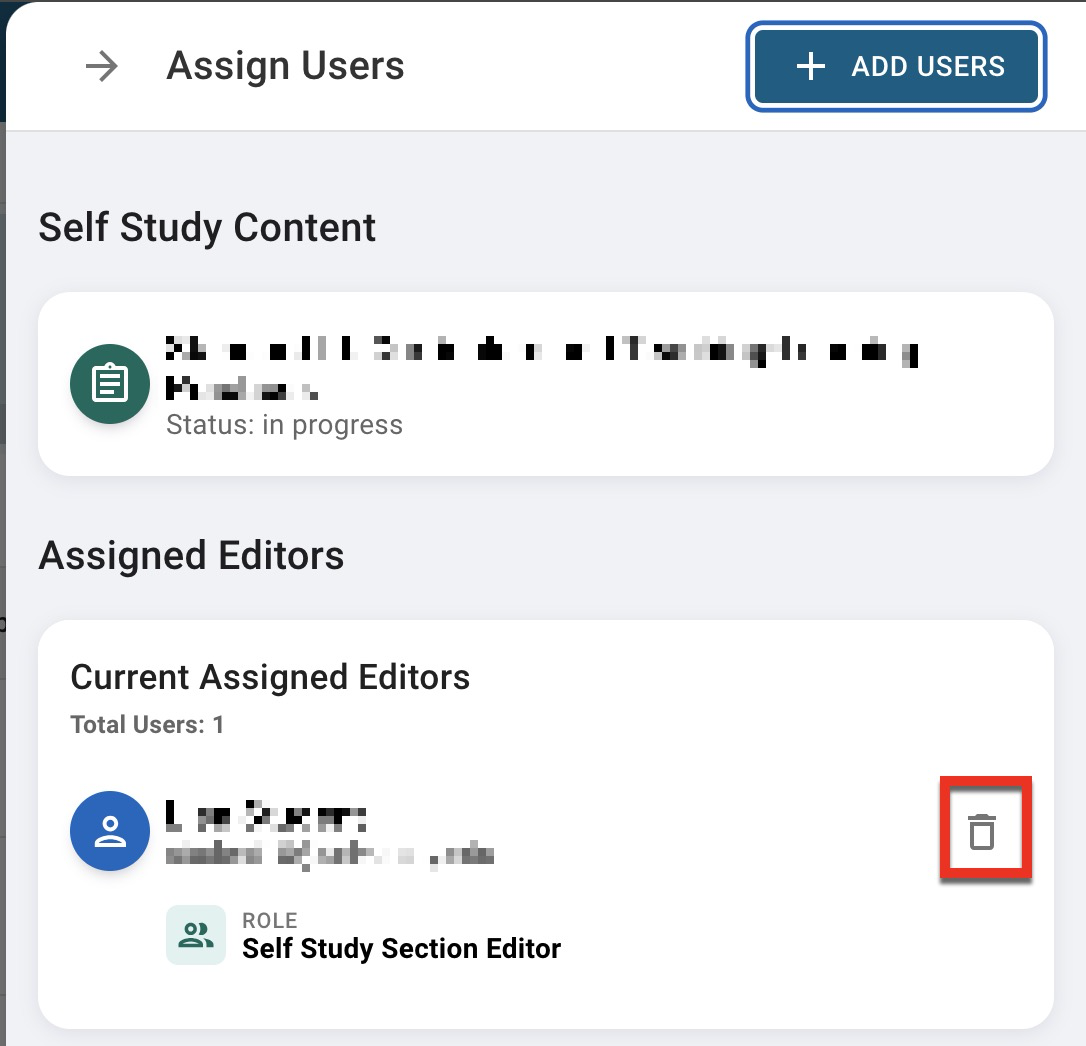Click the plus icon on ADD USERS
This screenshot has height=1046, width=1086.
tap(810, 67)
